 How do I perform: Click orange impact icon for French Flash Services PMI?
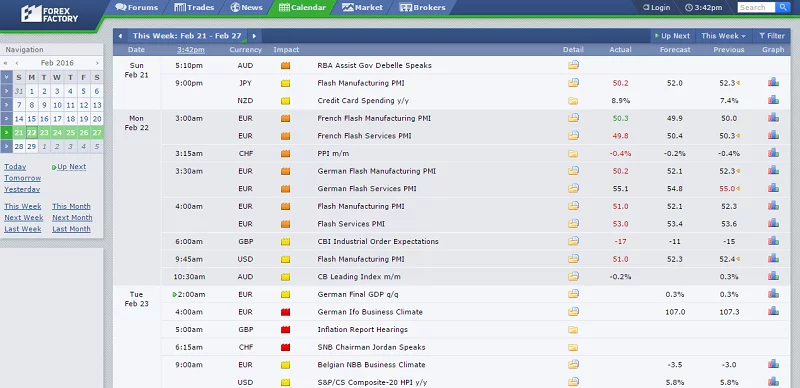(285, 136)
